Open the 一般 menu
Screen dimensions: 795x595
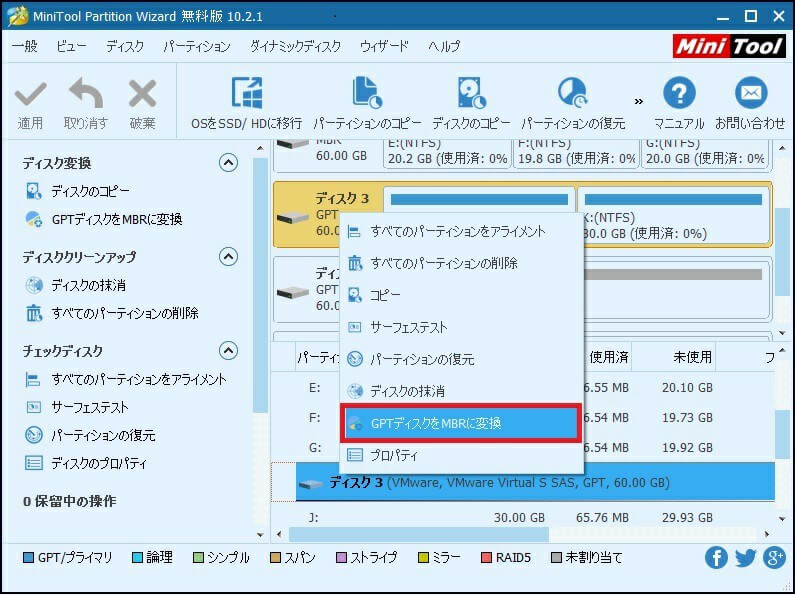point(25,47)
